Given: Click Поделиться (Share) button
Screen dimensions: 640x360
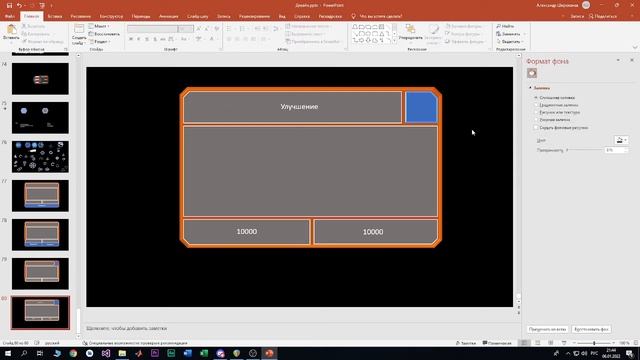Looking at the screenshot, I should coord(603,16).
